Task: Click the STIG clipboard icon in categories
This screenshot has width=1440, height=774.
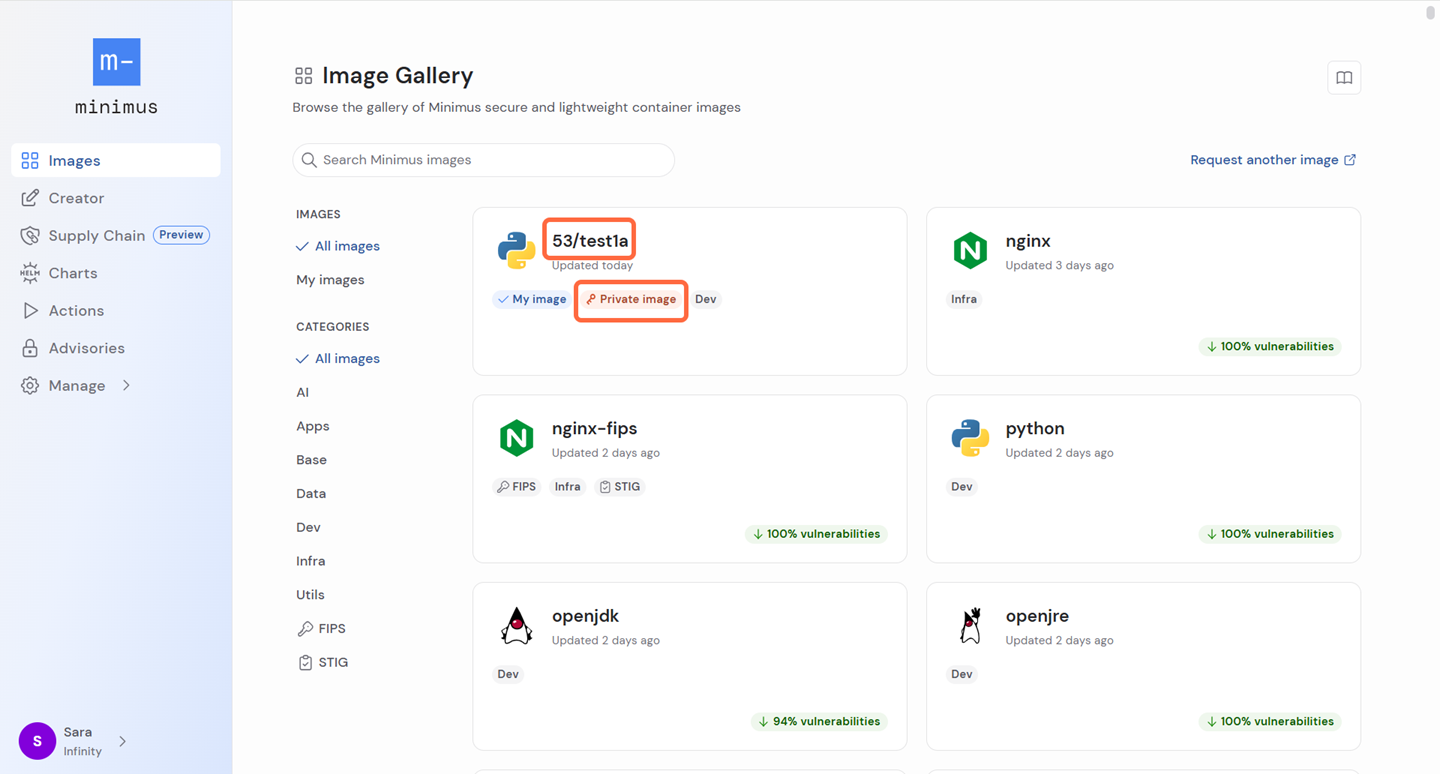Action: tap(305, 662)
